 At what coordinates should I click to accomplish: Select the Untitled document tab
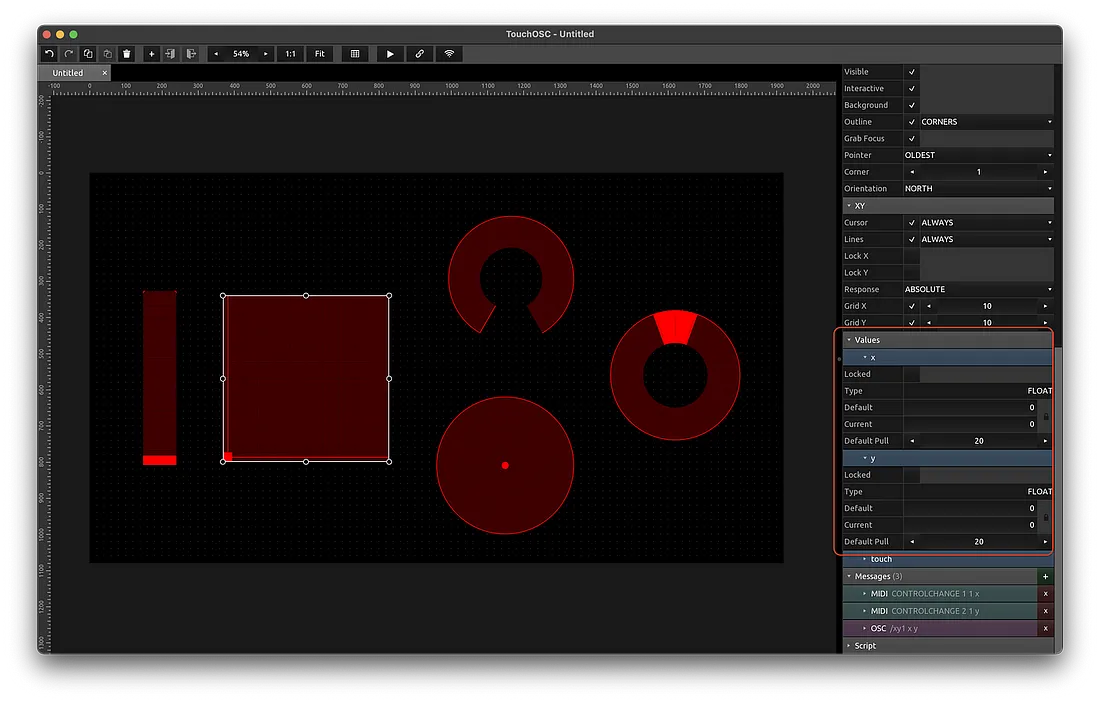pyautogui.click(x=68, y=73)
